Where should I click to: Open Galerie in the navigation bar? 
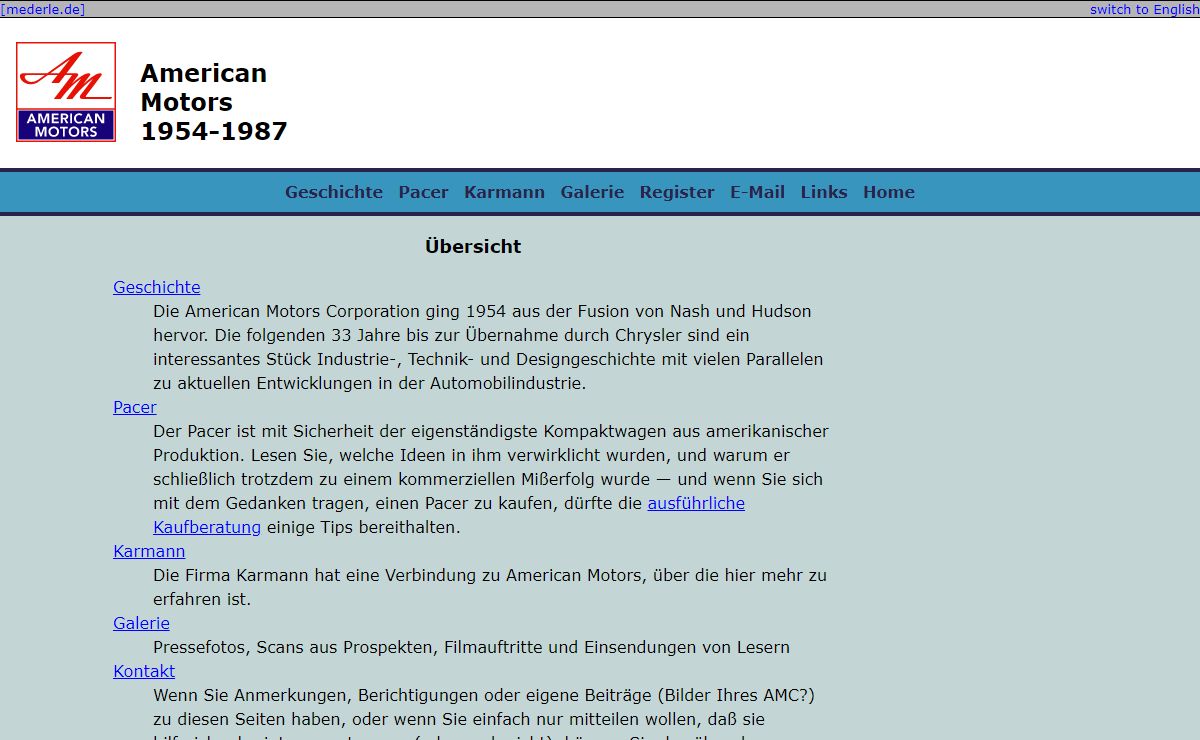pos(592,192)
